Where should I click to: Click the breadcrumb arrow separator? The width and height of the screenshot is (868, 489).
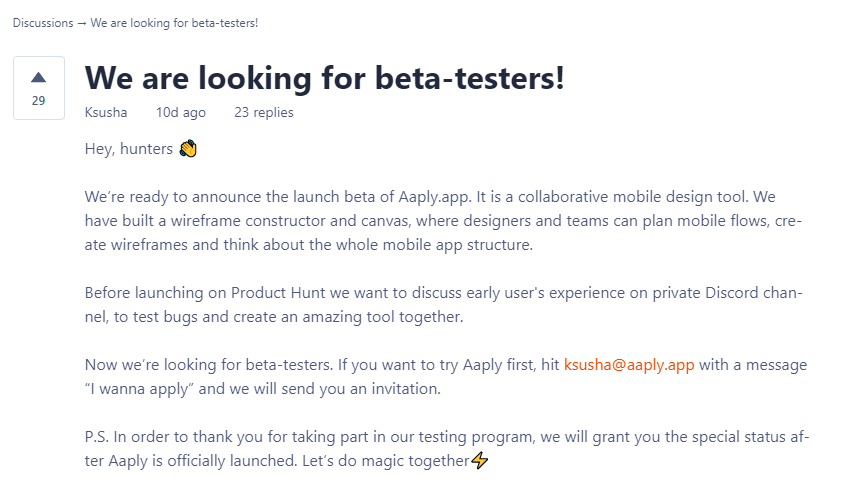pos(82,23)
